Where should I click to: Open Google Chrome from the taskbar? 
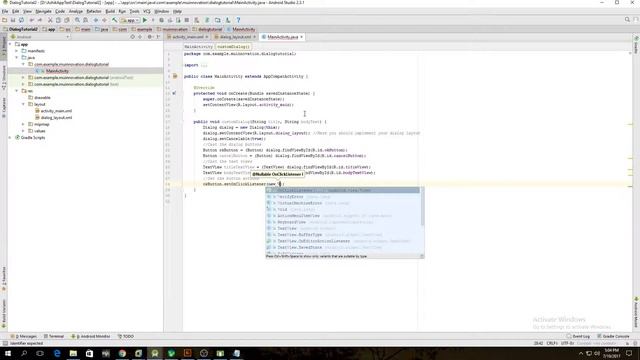tap(122, 353)
